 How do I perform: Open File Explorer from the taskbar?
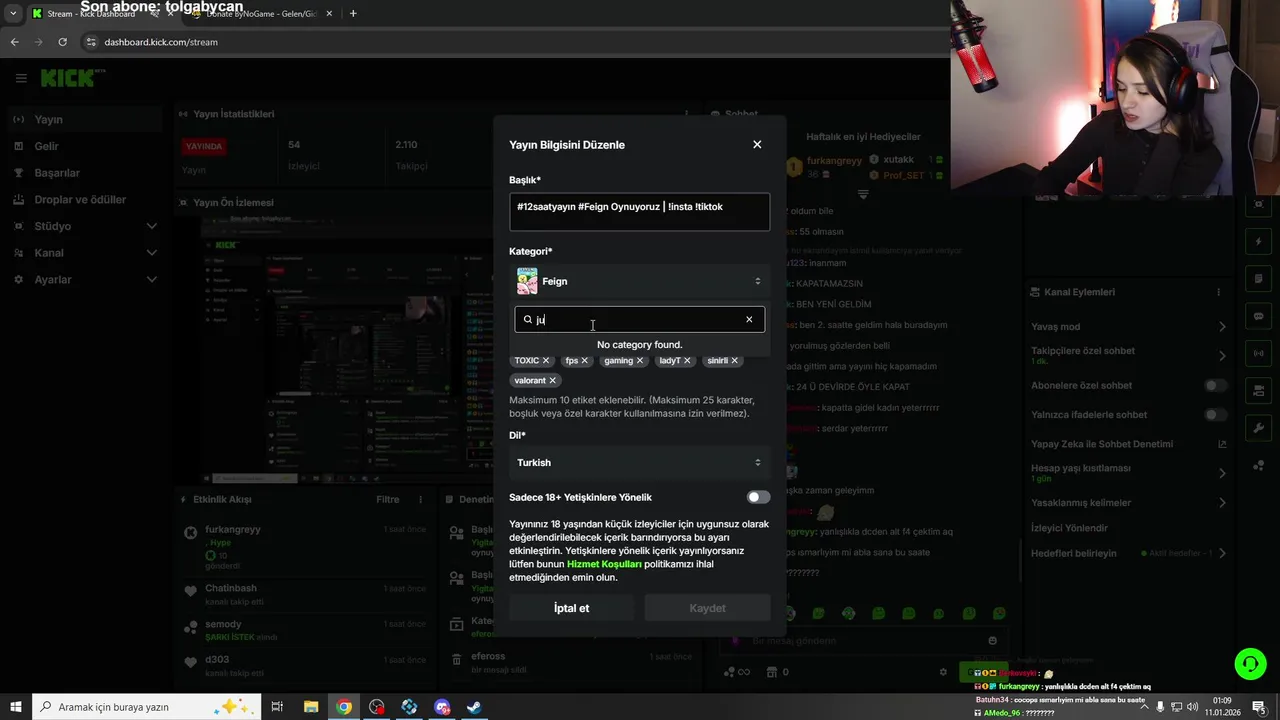pos(311,707)
